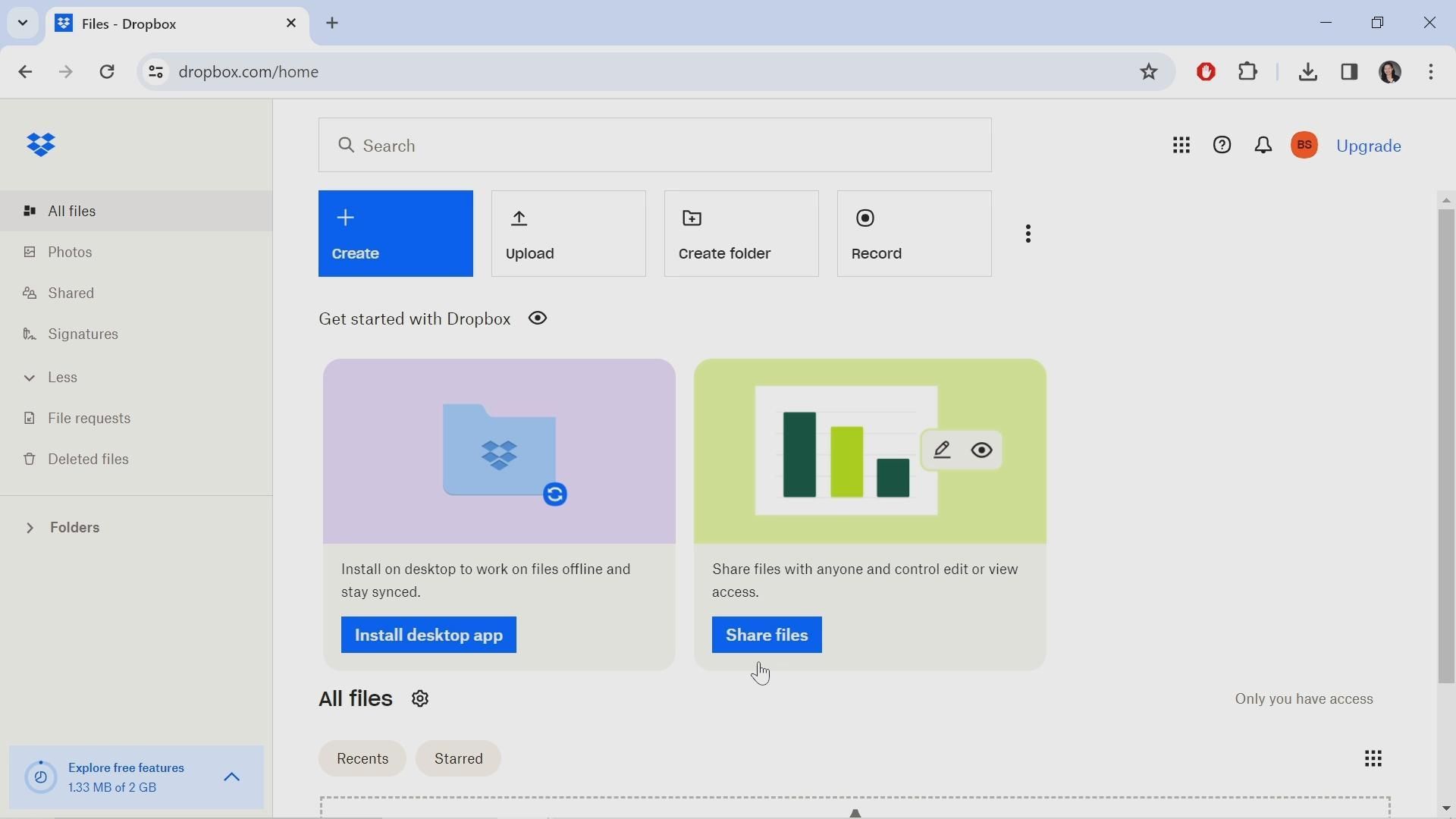
Task: Click the Upgrade link
Action: pos(1368,146)
